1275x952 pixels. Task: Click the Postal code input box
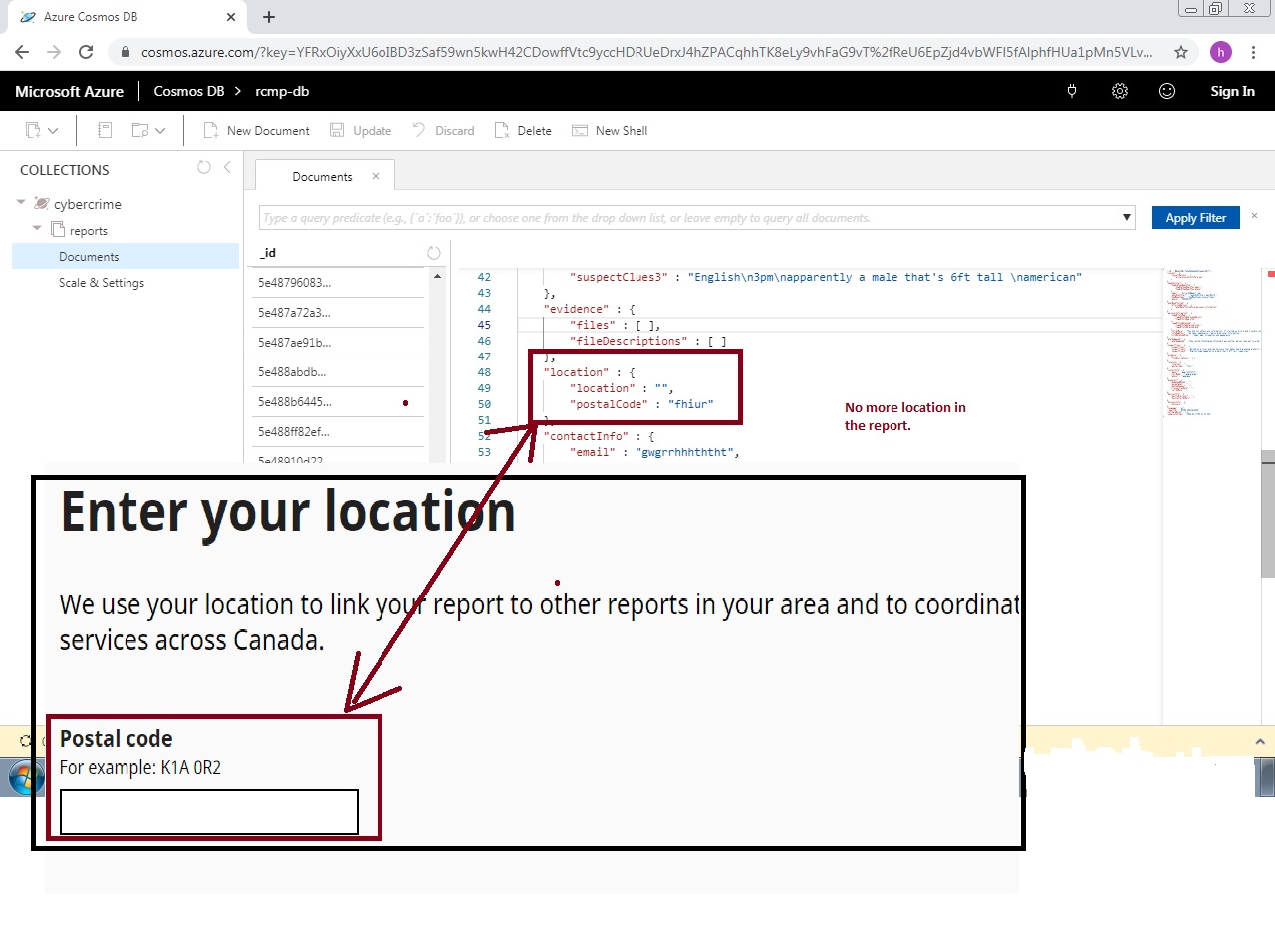(209, 812)
